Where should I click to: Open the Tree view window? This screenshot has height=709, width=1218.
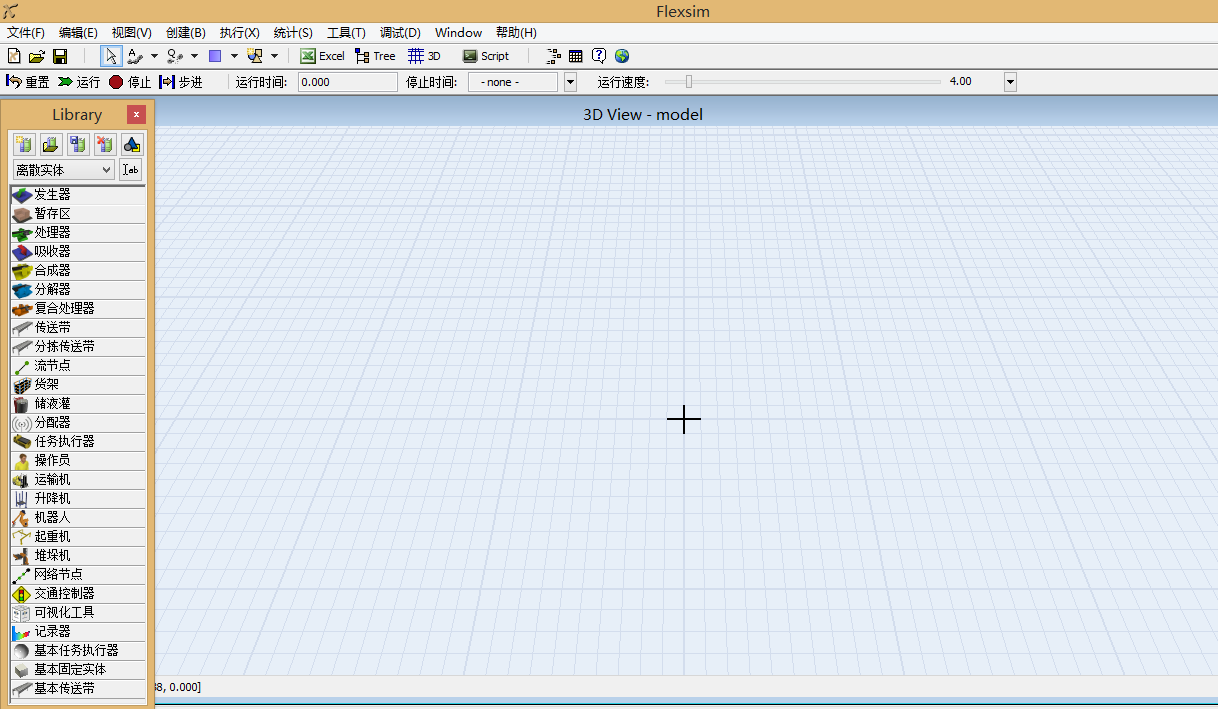click(x=375, y=56)
